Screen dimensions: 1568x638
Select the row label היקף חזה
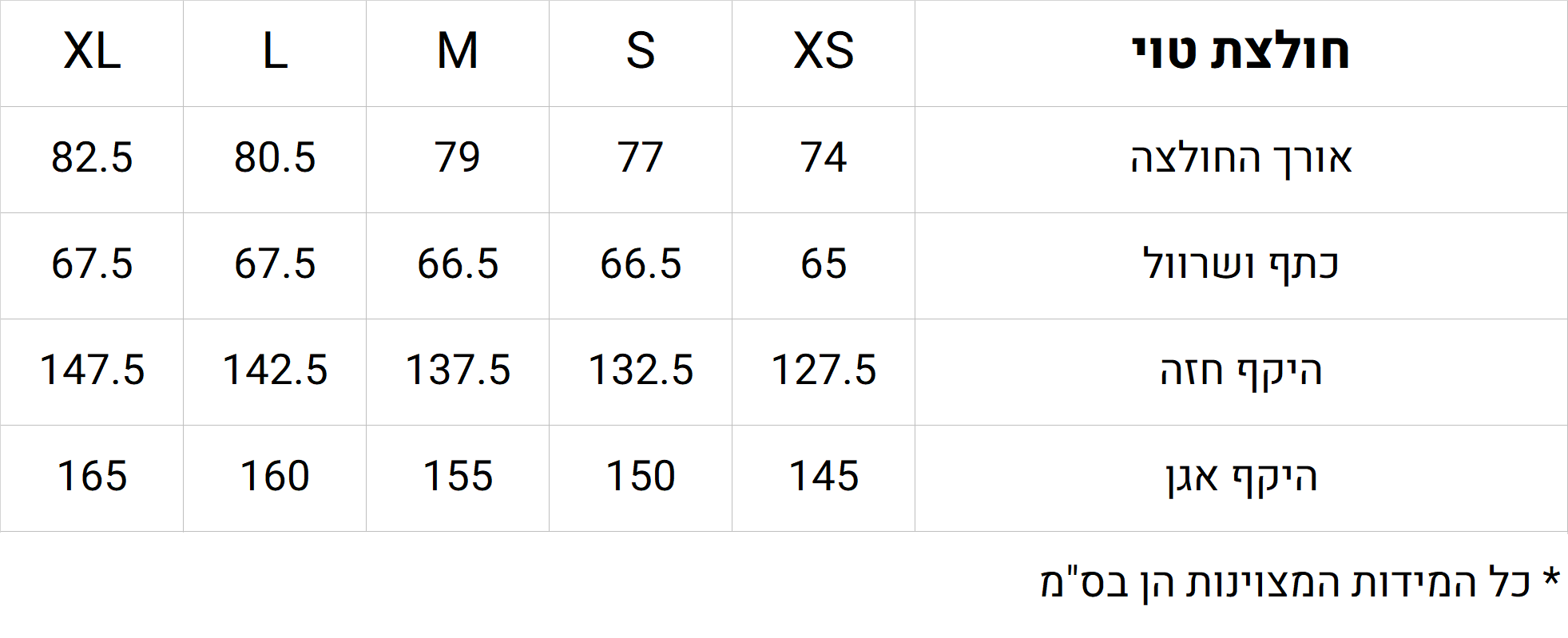[x=1241, y=371]
